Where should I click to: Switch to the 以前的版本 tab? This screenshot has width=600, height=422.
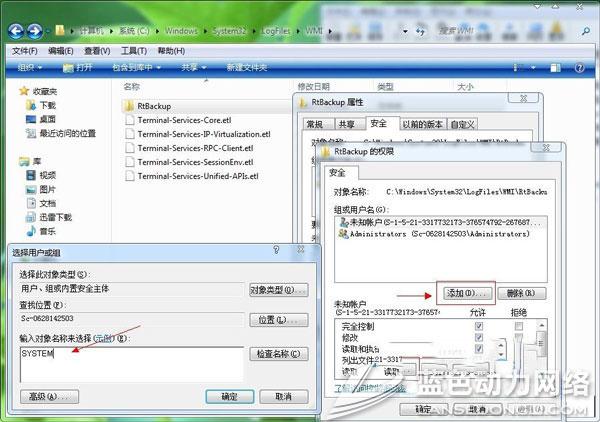(422, 124)
